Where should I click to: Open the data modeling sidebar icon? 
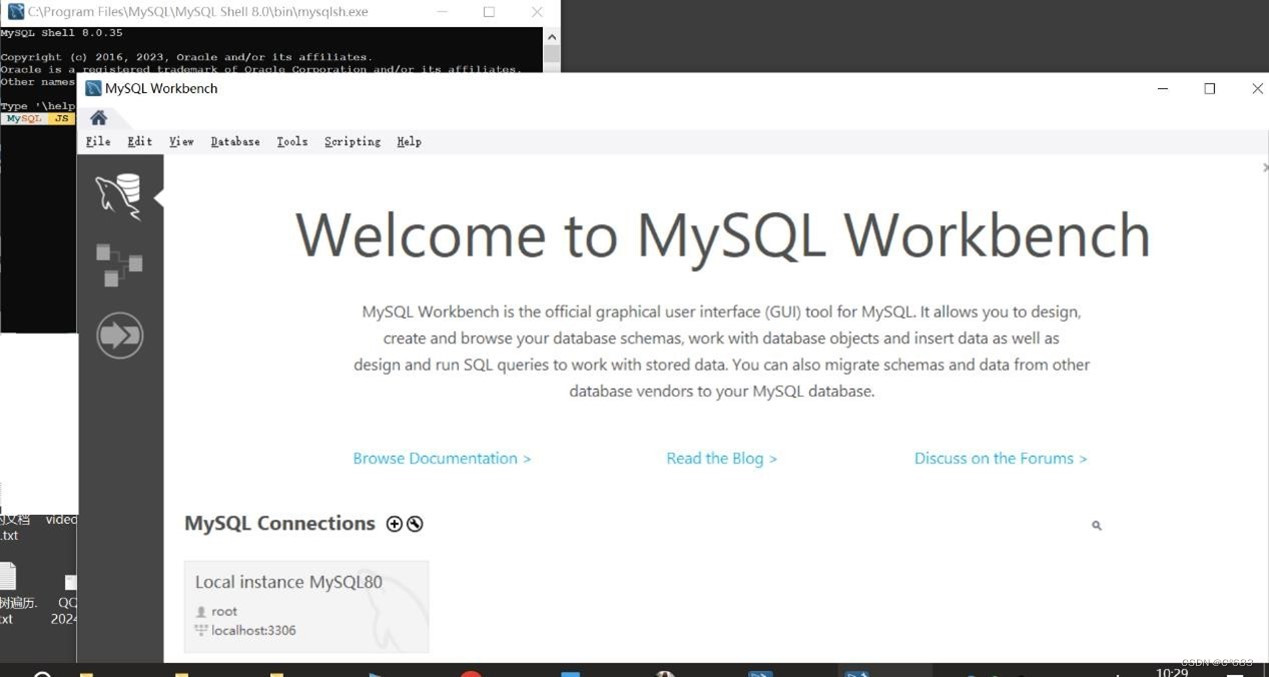119,263
